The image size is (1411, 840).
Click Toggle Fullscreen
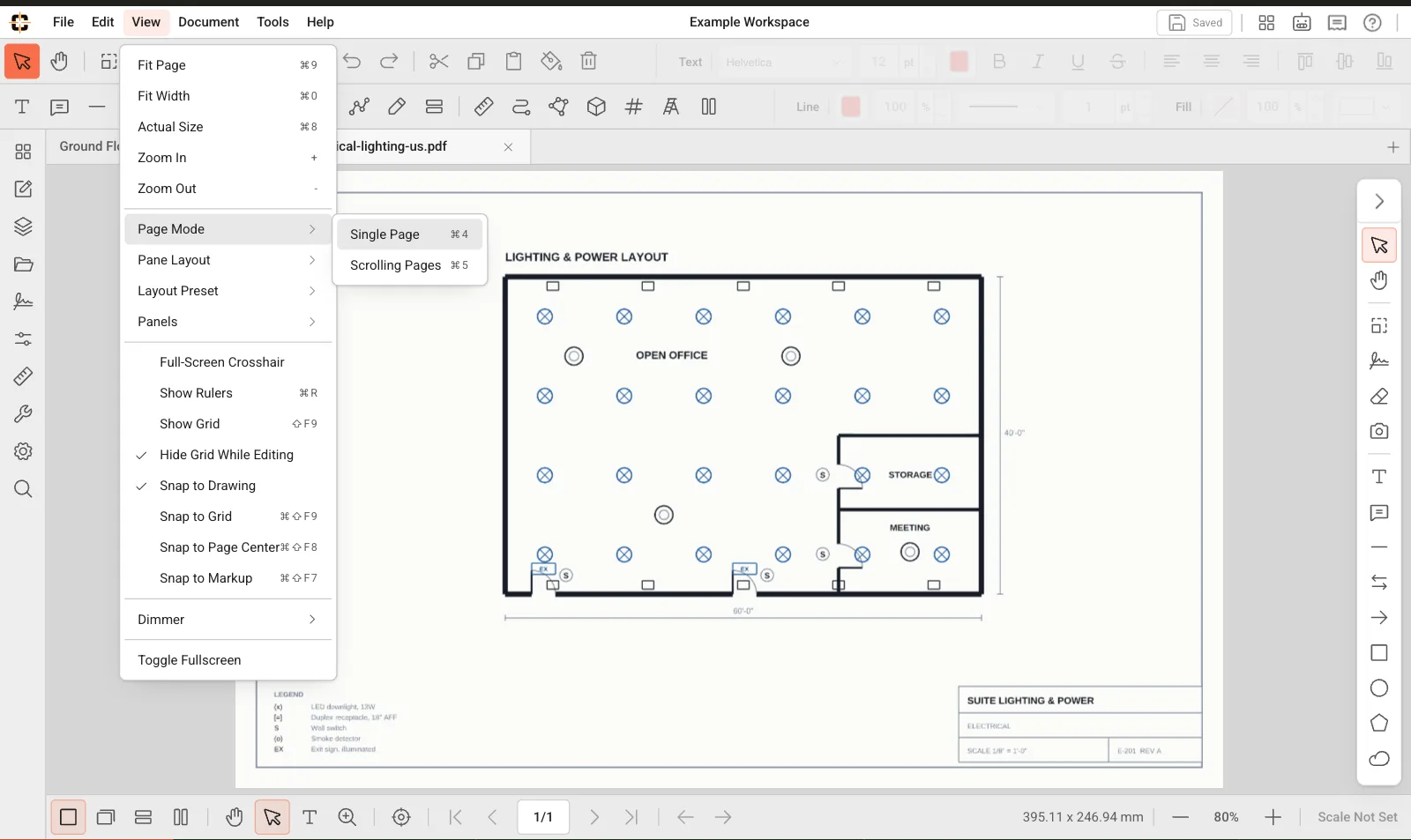click(x=228, y=660)
